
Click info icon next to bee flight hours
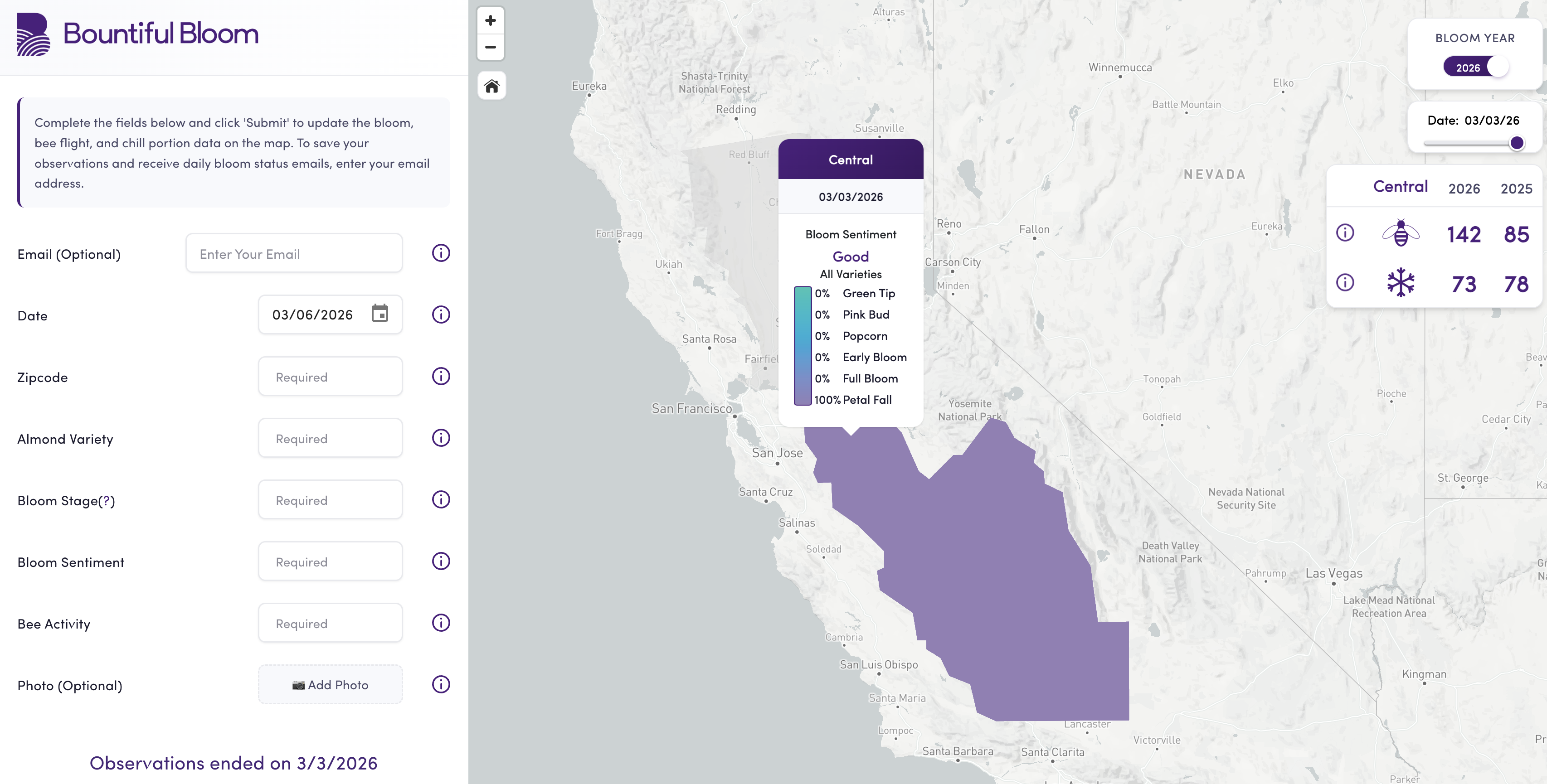point(1345,233)
